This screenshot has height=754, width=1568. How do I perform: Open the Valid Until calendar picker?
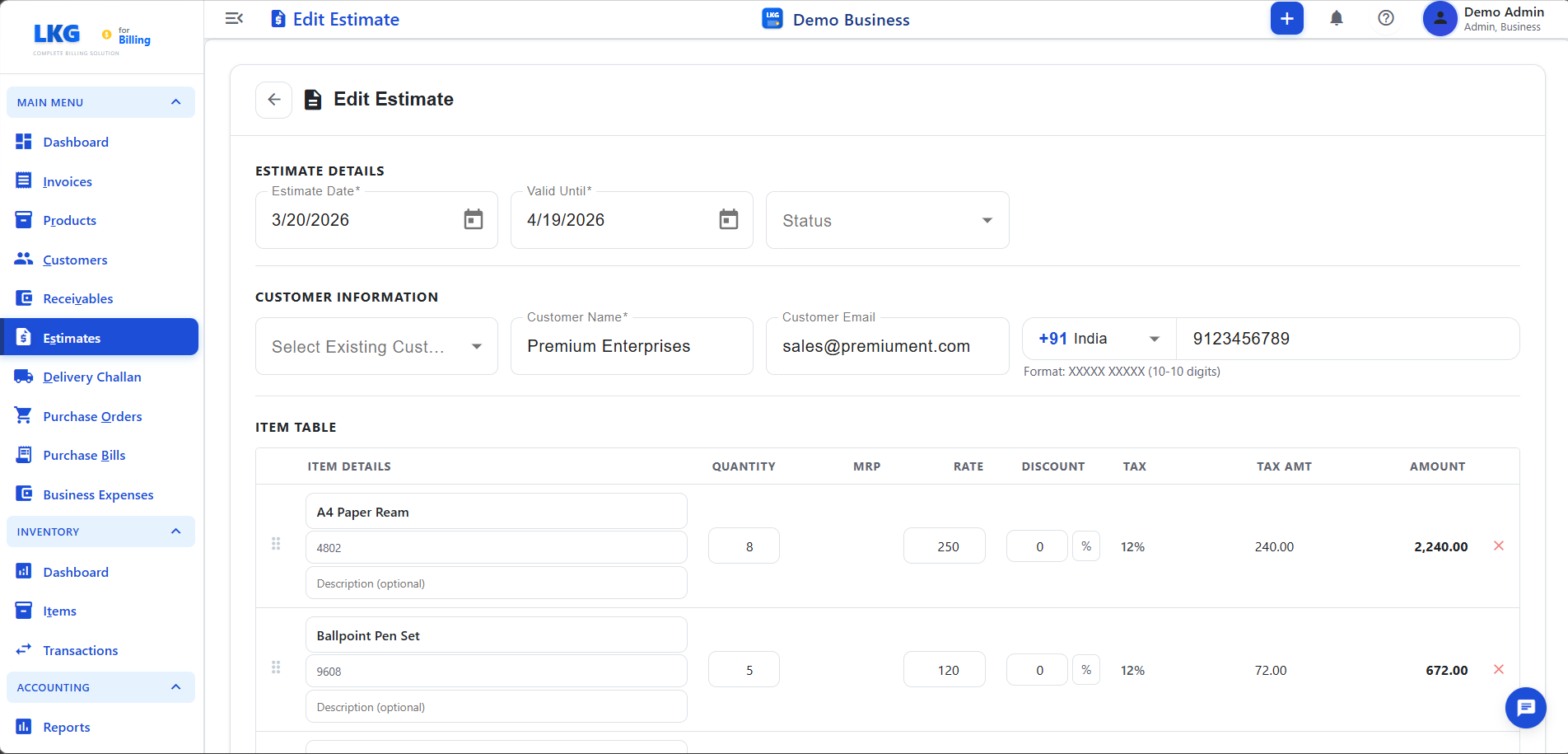pos(728,219)
